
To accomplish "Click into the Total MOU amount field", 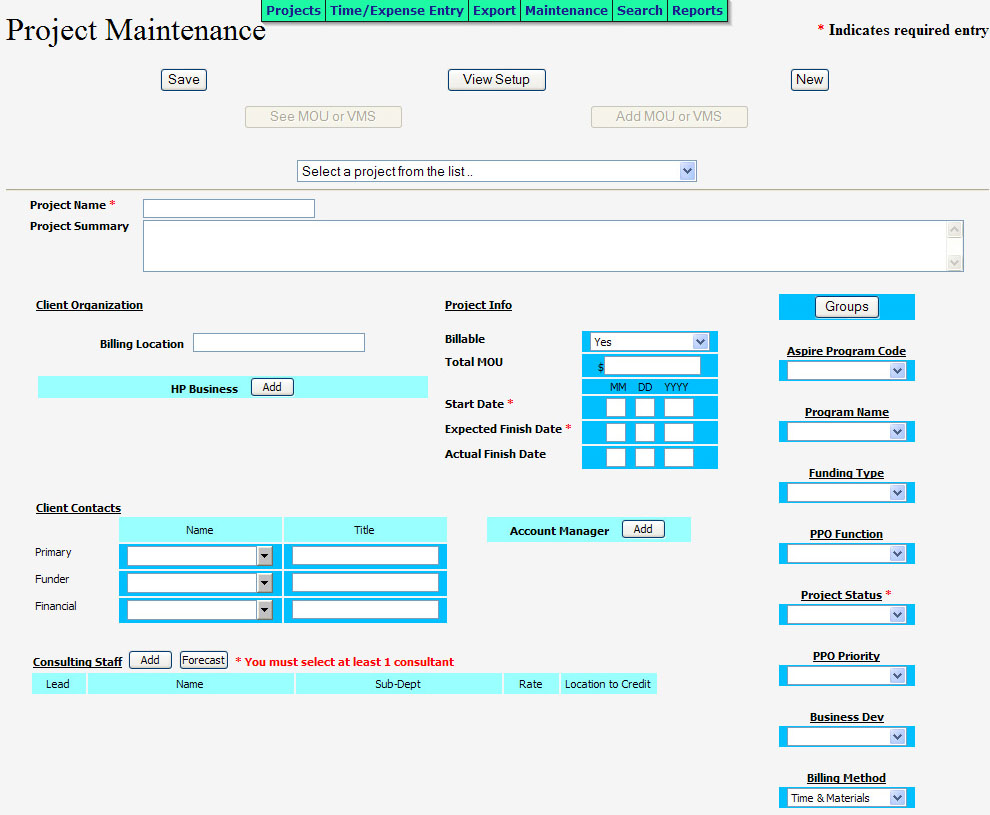I will [x=652, y=366].
